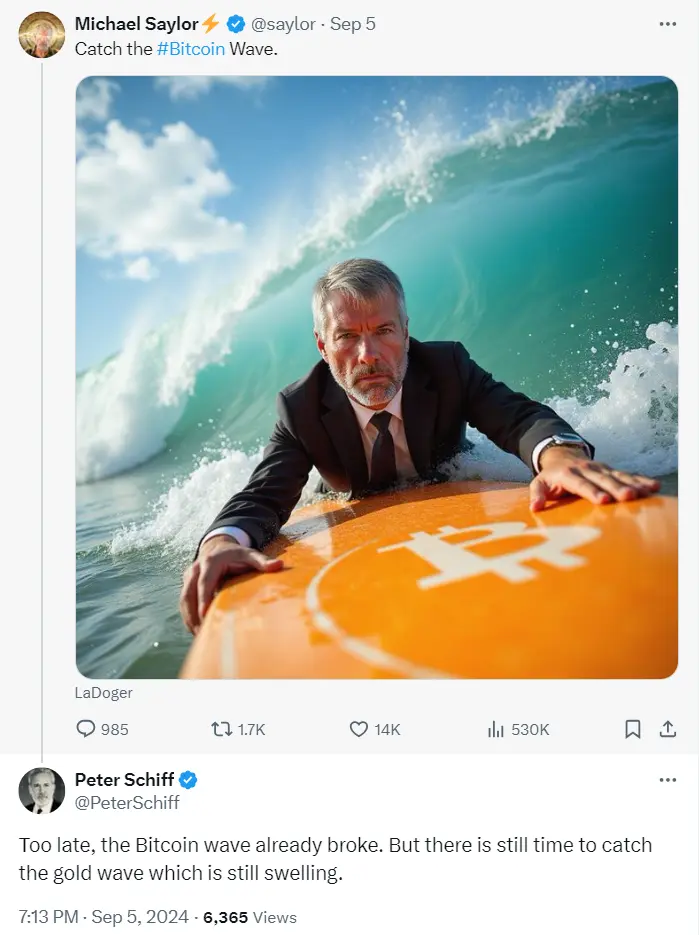This screenshot has width=699, height=935.
Task: Open the Sep 5 tweet date link
Action: pos(352,24)
